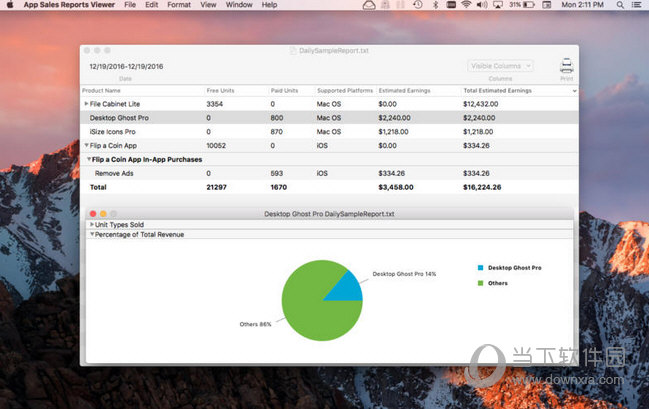Viewport: 649px width, 409px height.
Task: Click the green Others legend swatch
Action: [480, 283]
